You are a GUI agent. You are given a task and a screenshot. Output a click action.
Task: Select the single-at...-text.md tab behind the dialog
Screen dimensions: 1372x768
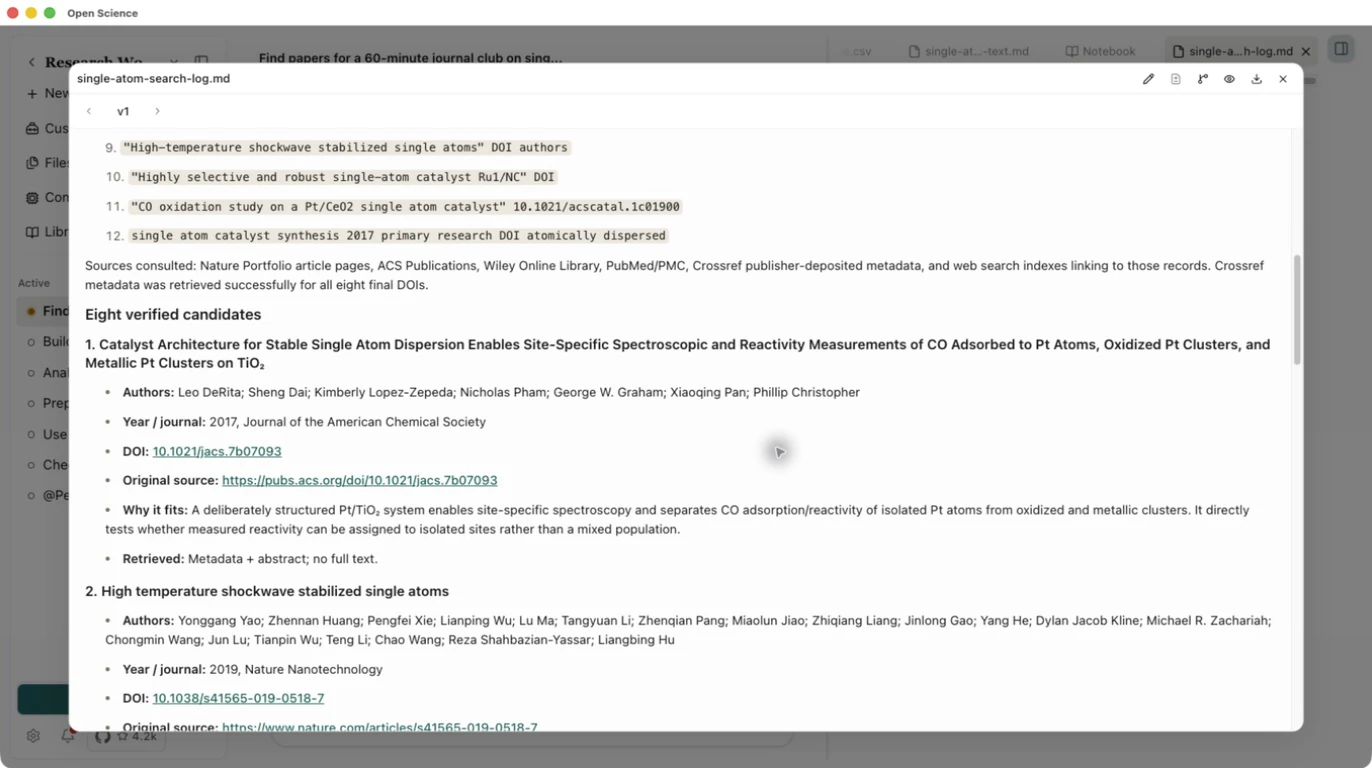pyautogui.click(x=969, y=51)
